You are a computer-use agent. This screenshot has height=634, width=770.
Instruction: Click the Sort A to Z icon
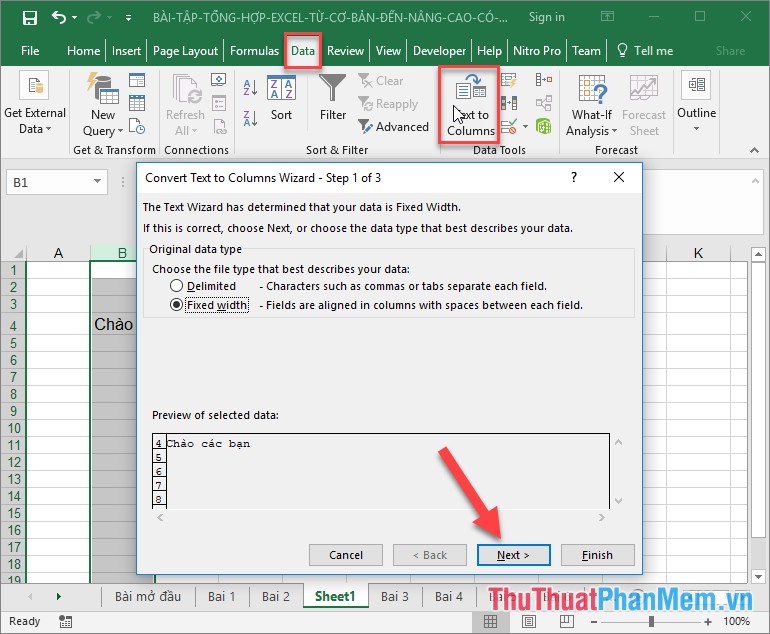pyautogui.click(x=250, y=88)
